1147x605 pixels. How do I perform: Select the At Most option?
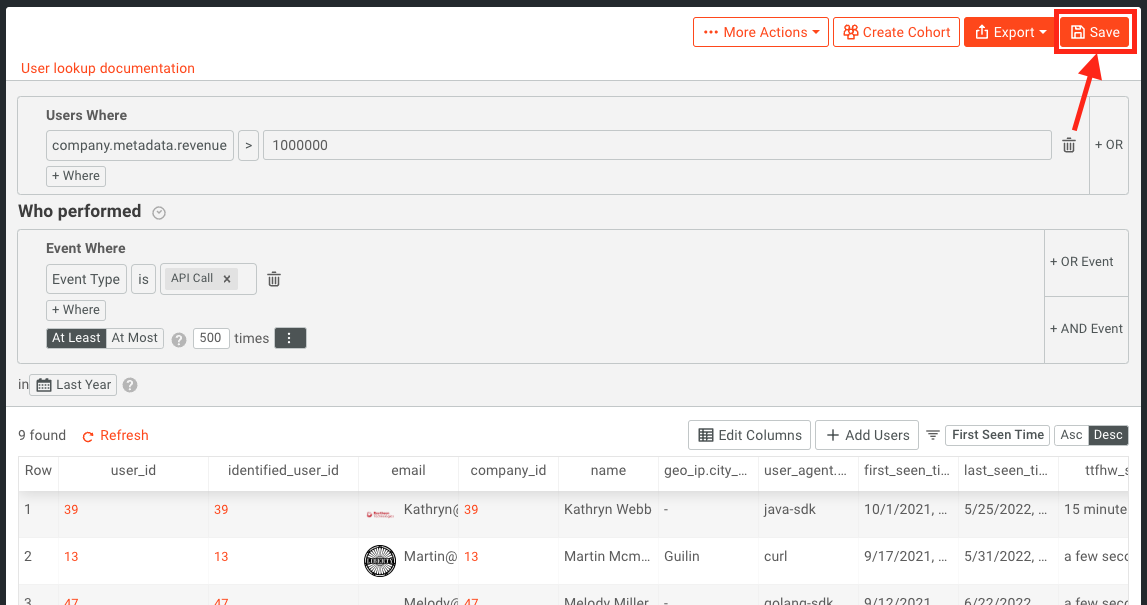pyautogui.click(x=135, y=338)
